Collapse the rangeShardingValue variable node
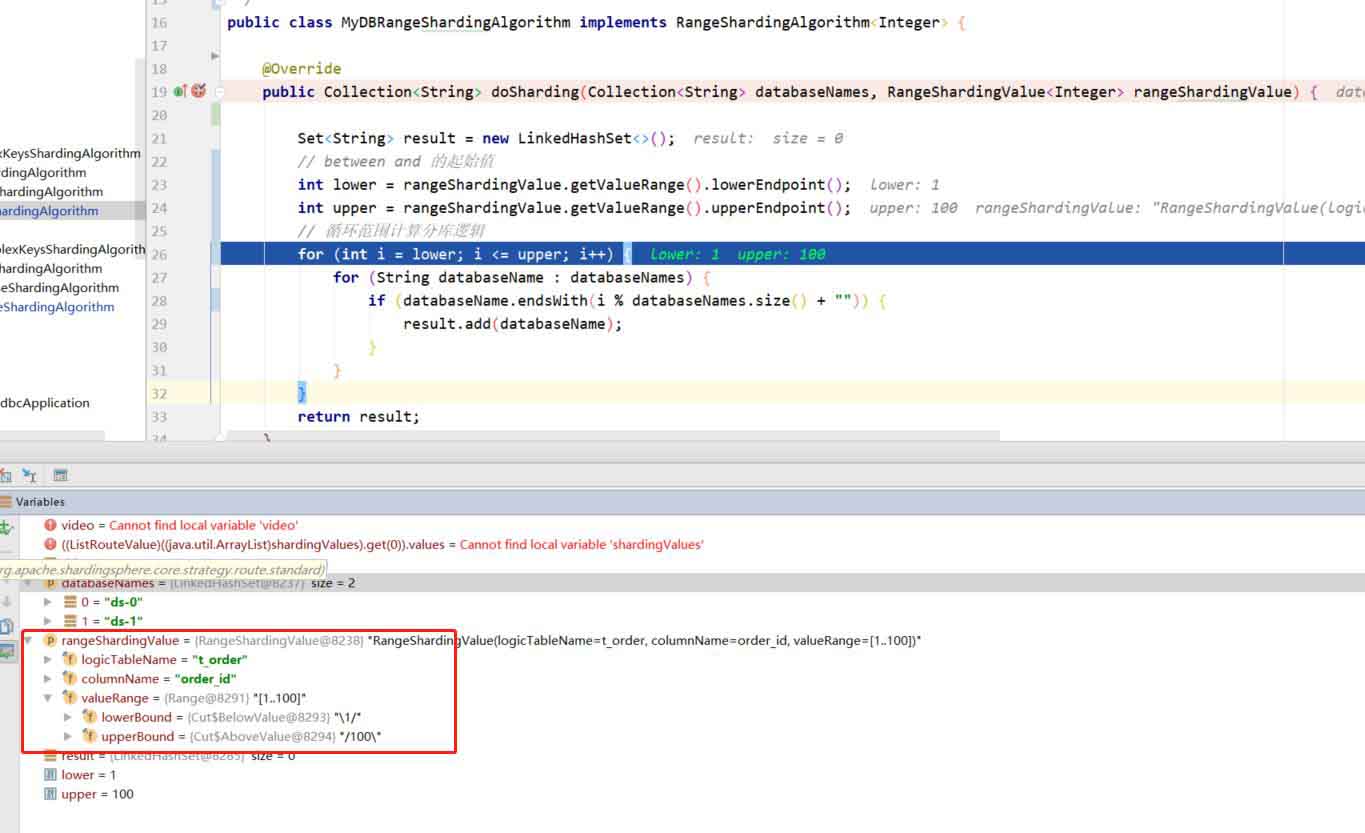The width and height of the screenshot is (1365, 833). point(28,640)
